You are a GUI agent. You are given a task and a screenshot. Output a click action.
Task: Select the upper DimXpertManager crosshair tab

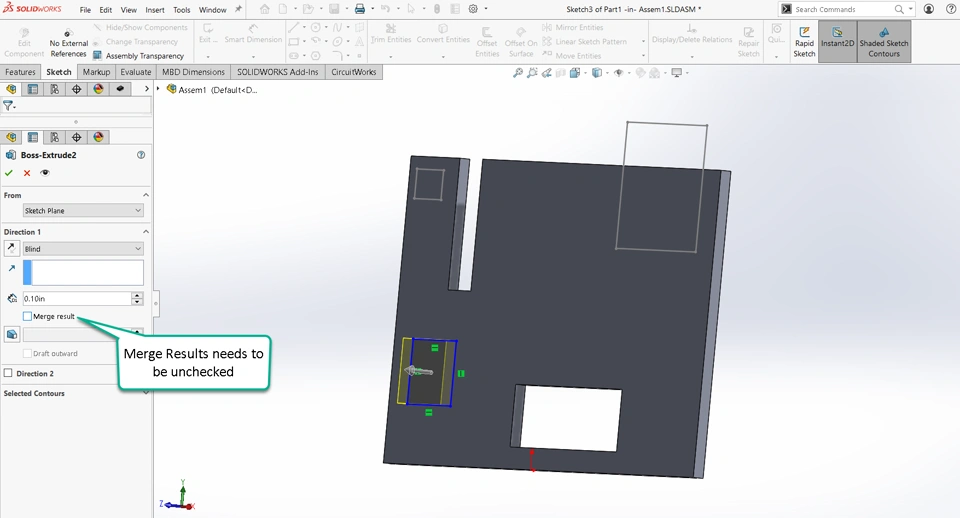click(77, 89)
